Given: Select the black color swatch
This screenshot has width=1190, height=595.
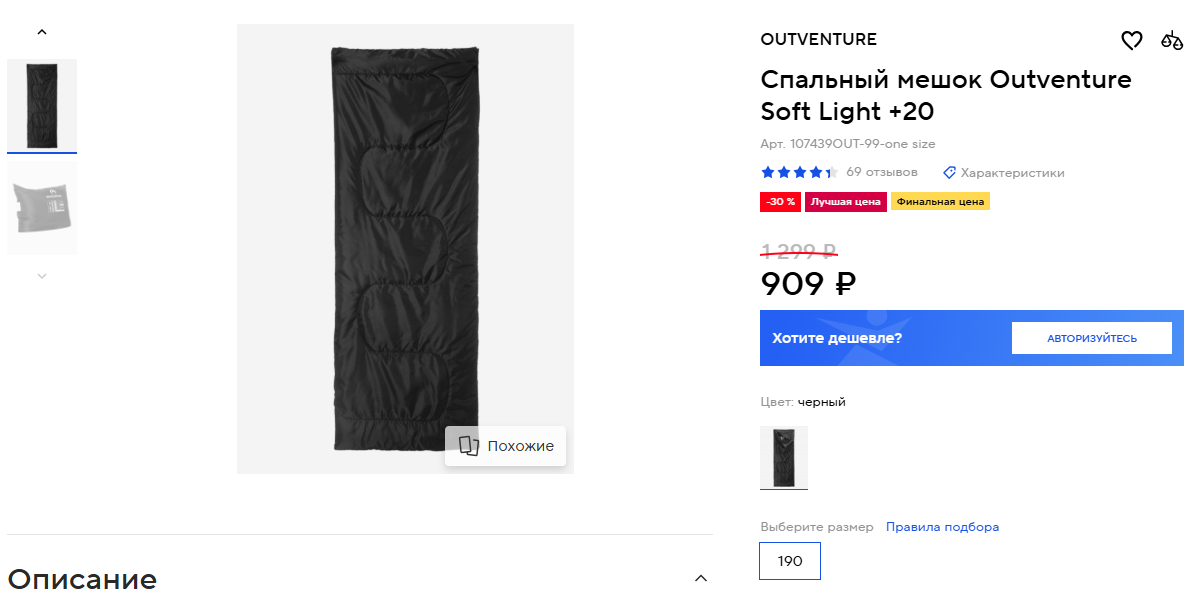Looking at the screenshot, I should click(x=784, y=458).
